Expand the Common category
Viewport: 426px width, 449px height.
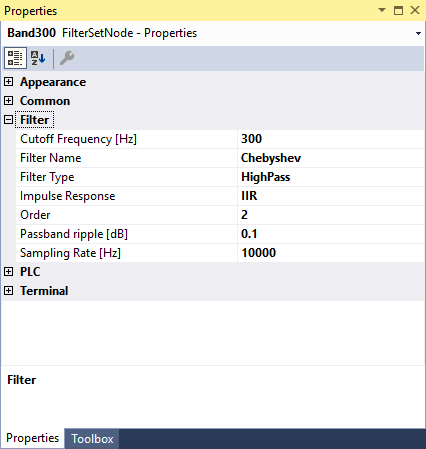tap(9, 101)
